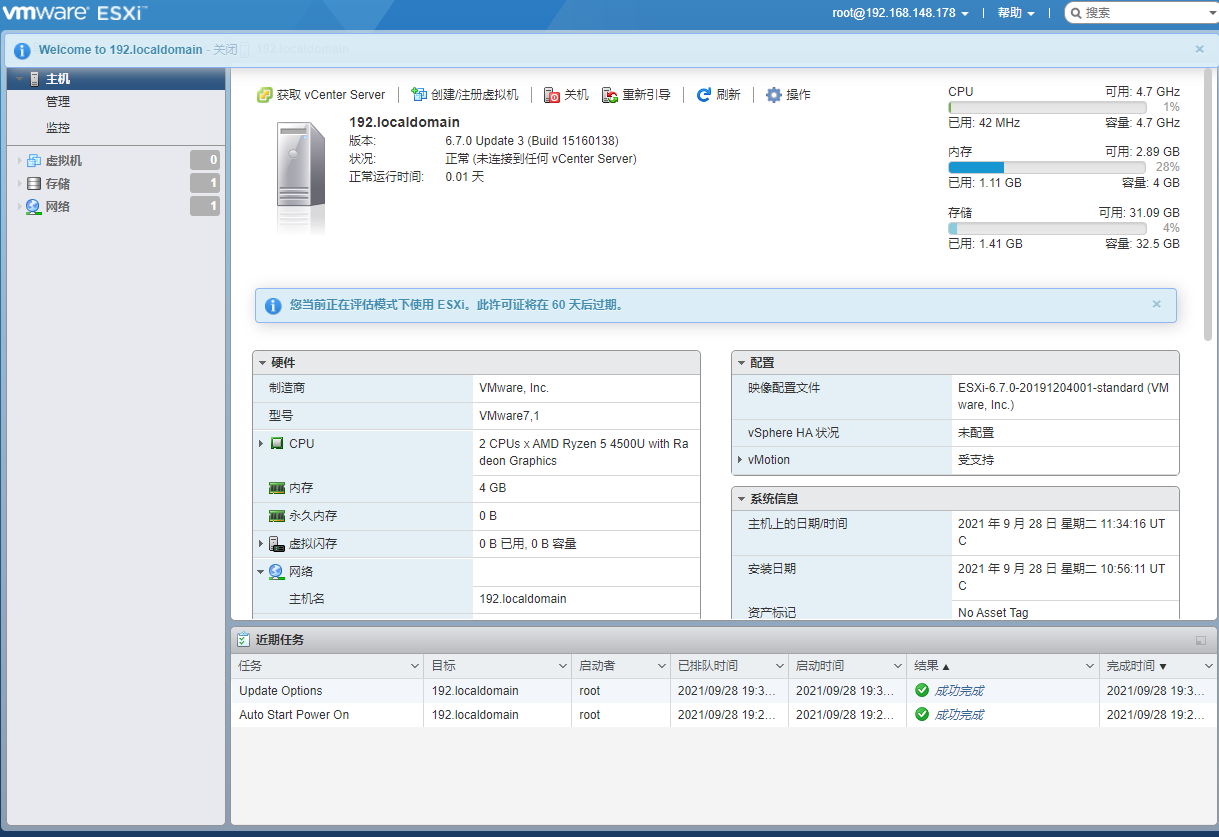Click into the search input field
This screenshot has height=837, width=1219.
(1145, 13)
